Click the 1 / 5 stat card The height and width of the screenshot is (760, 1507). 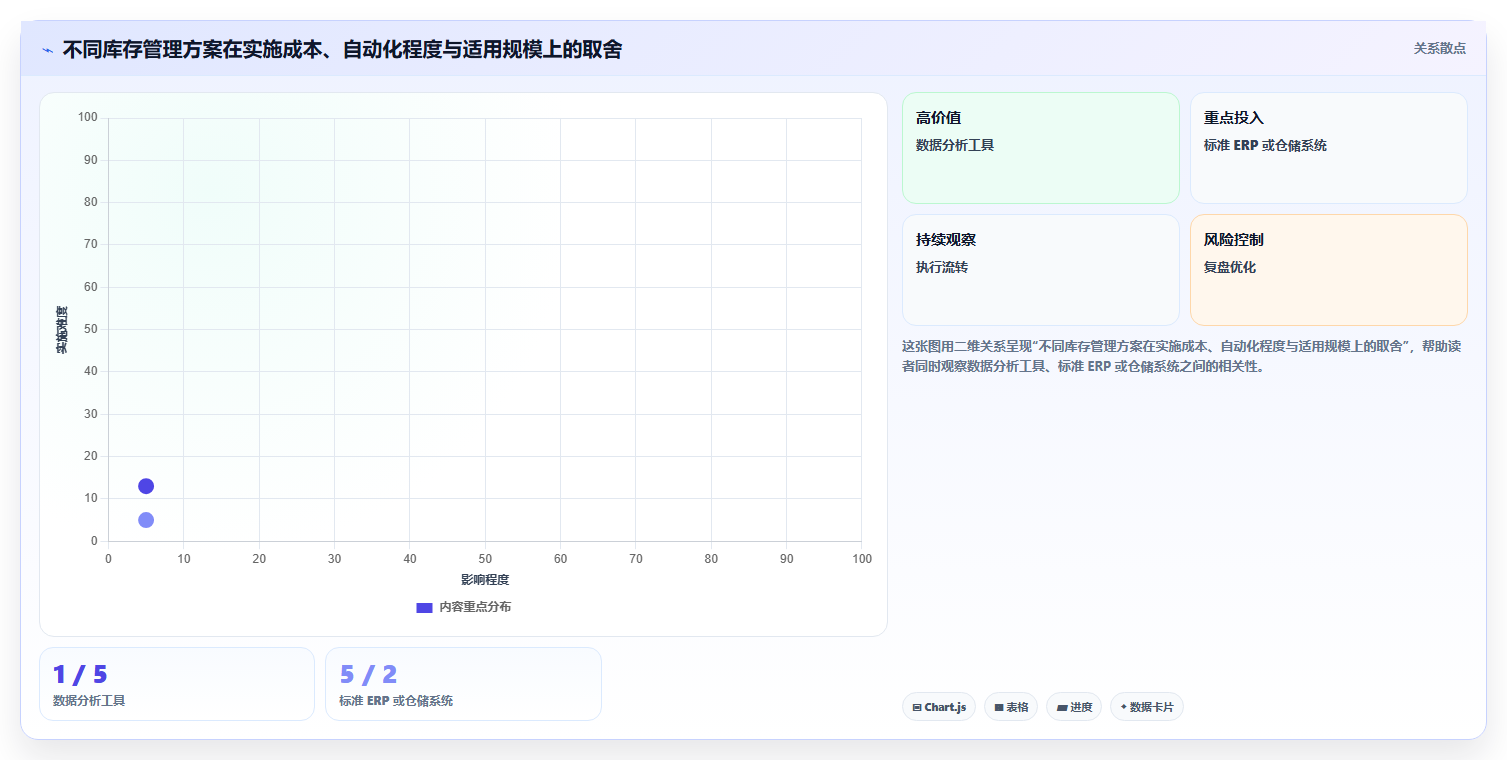tap(177, 684)
